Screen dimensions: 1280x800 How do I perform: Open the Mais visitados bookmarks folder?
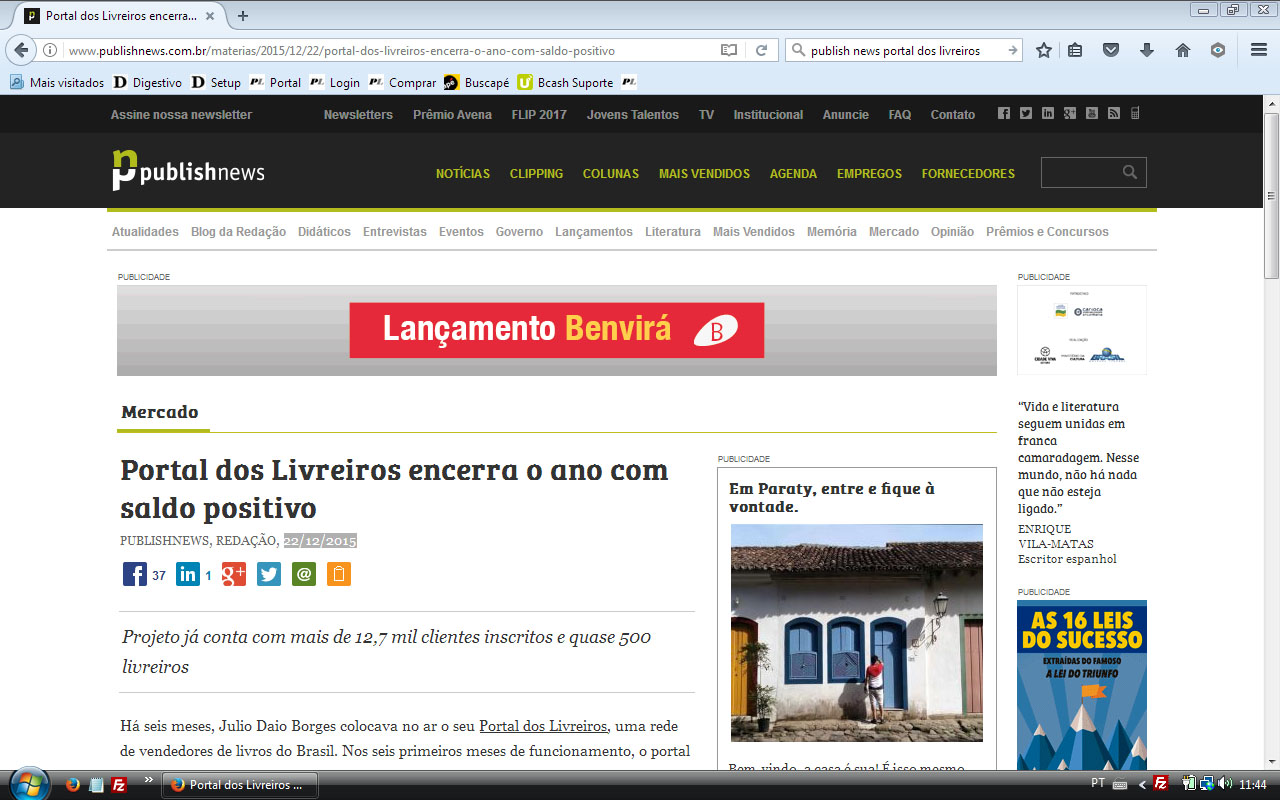57,83
